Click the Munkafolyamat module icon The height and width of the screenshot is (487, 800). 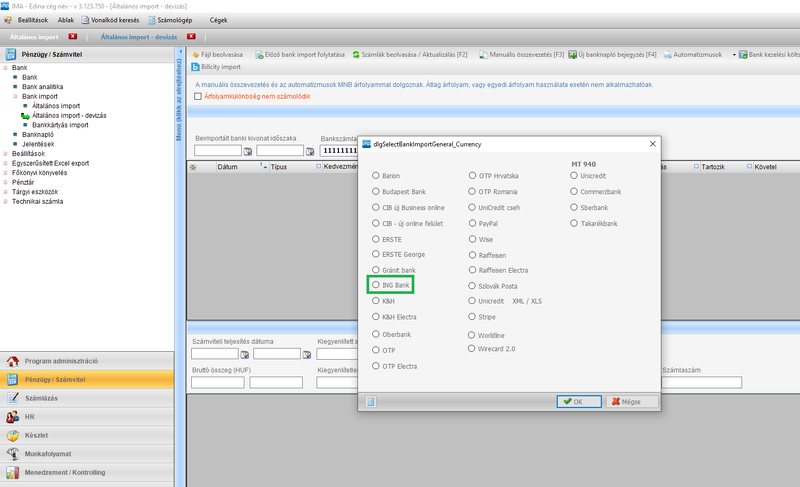[12, 454]
